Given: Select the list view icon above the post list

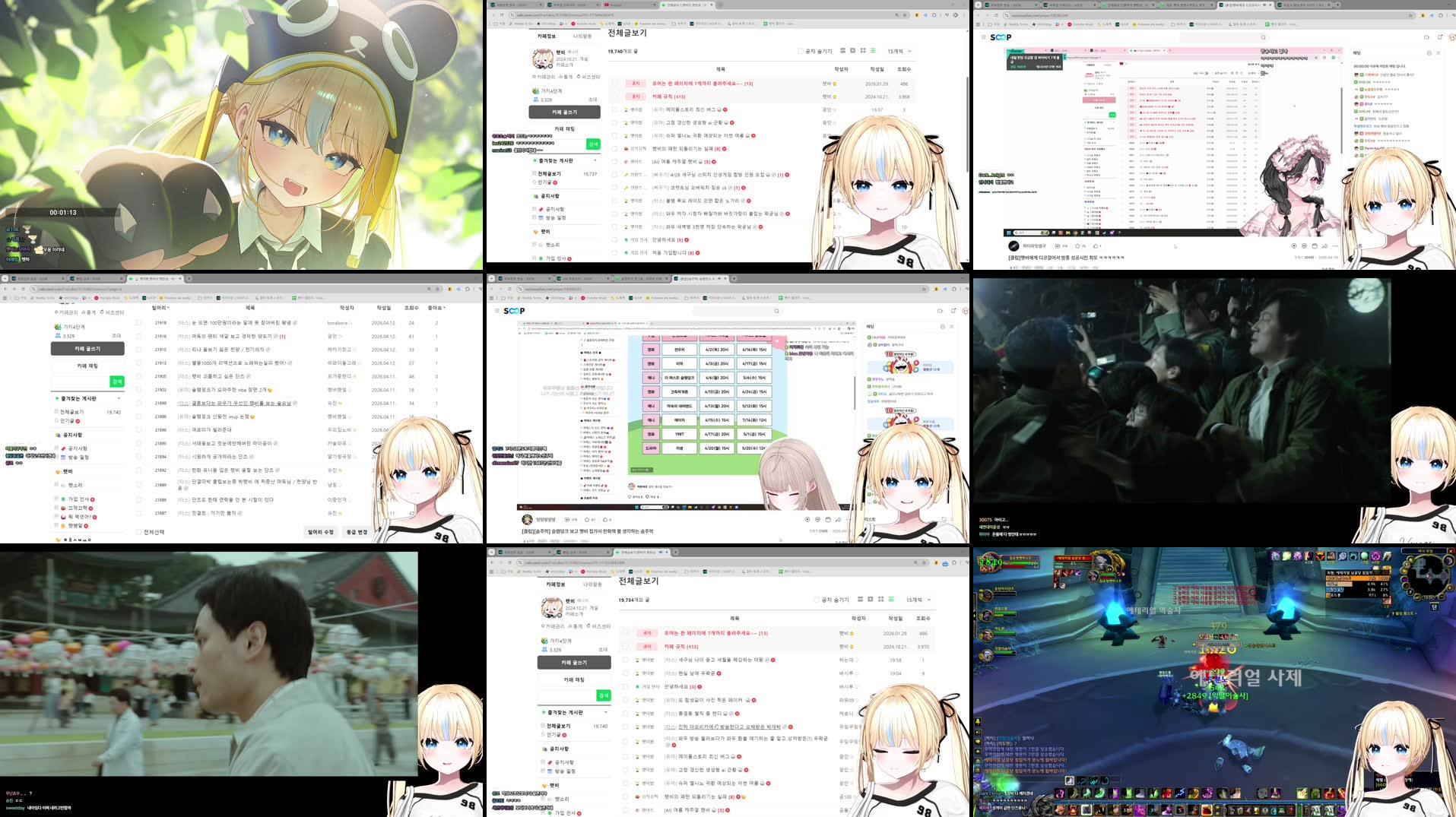Looking at the screenshot, I should pyautogui.click(x=873, y=51).
